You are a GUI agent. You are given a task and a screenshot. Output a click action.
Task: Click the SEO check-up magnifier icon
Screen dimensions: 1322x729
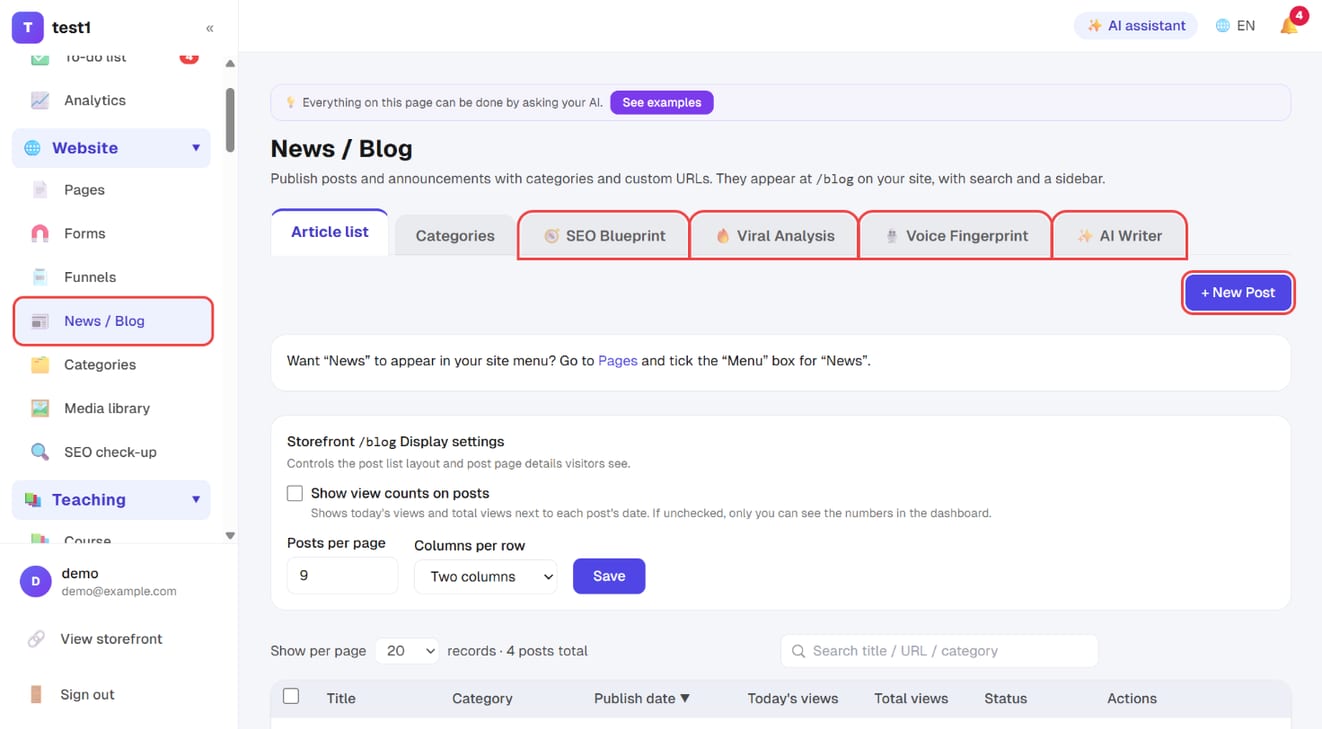coord(40,452)
